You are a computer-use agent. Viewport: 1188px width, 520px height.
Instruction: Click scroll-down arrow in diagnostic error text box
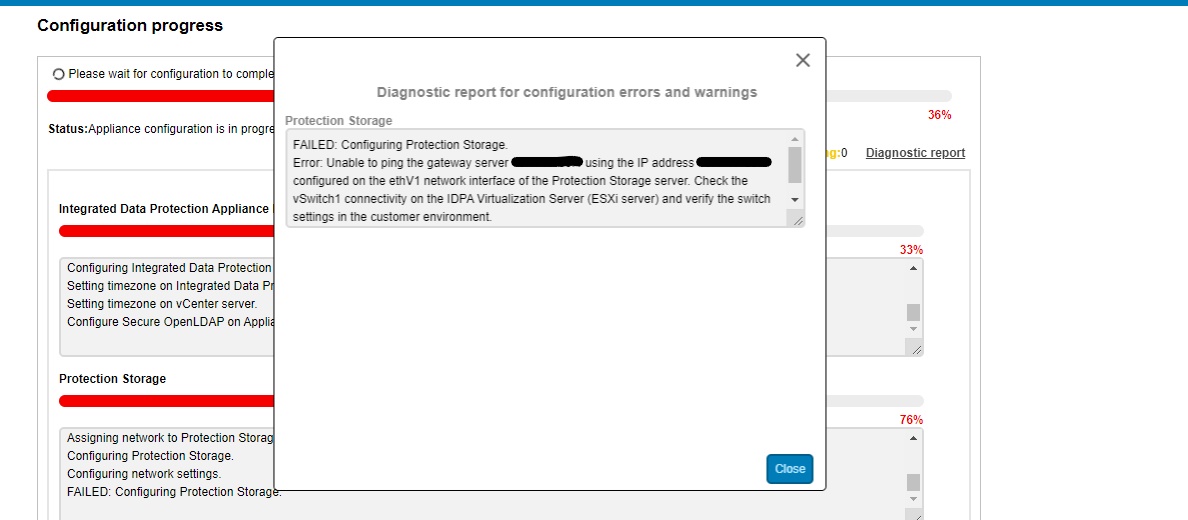pos(795,200)
